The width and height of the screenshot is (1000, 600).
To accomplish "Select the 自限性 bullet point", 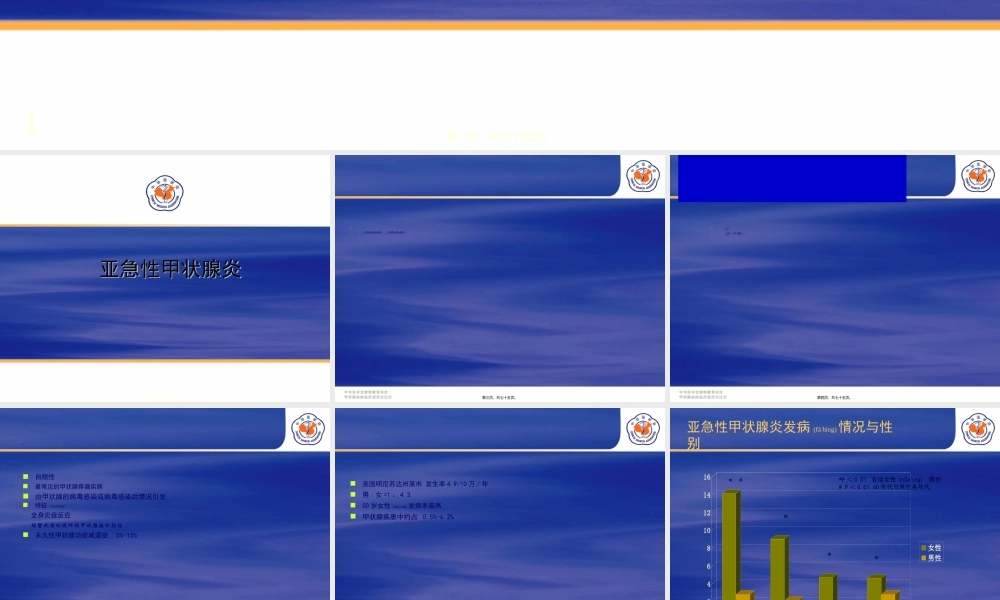I will [x=45, y=476].
